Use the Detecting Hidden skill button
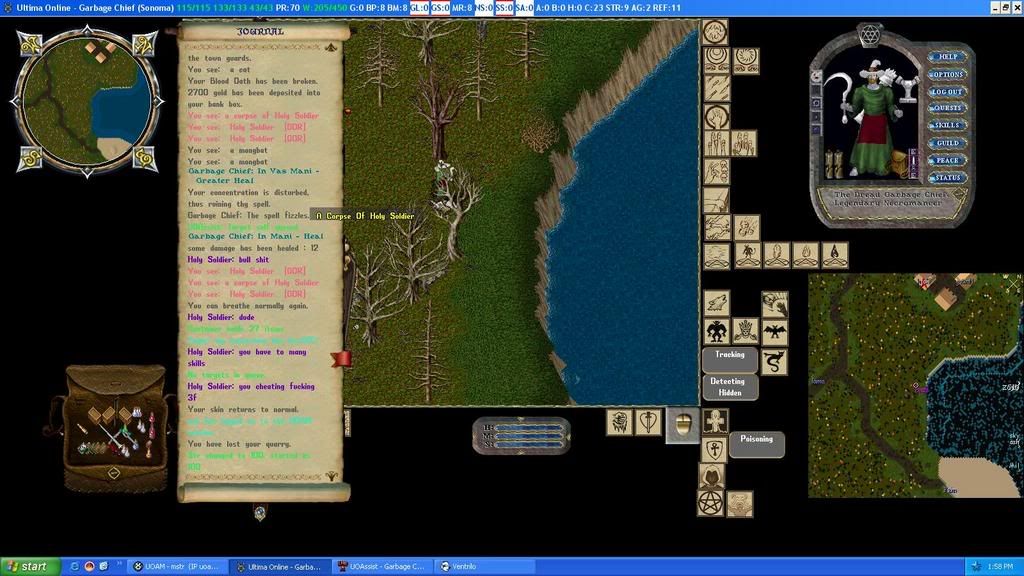 pos(729,387)
